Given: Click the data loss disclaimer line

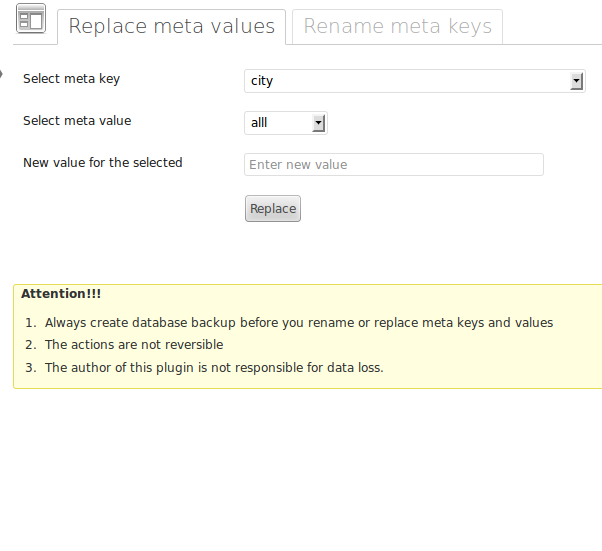Looking at the screenshot, I should click(214, 368).
